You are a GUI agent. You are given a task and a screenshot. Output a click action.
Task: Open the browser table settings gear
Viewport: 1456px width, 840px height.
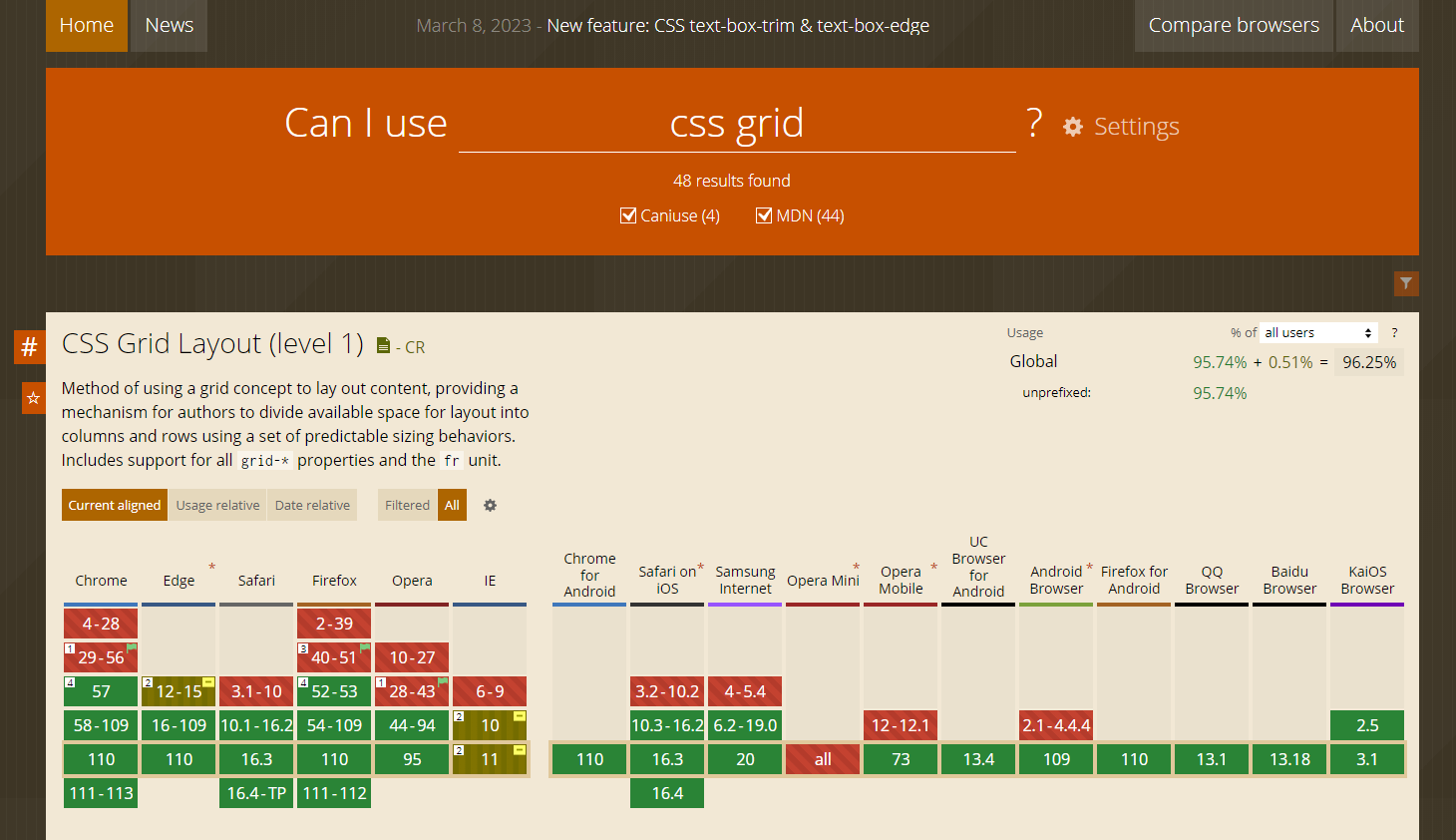click(490, 506)
